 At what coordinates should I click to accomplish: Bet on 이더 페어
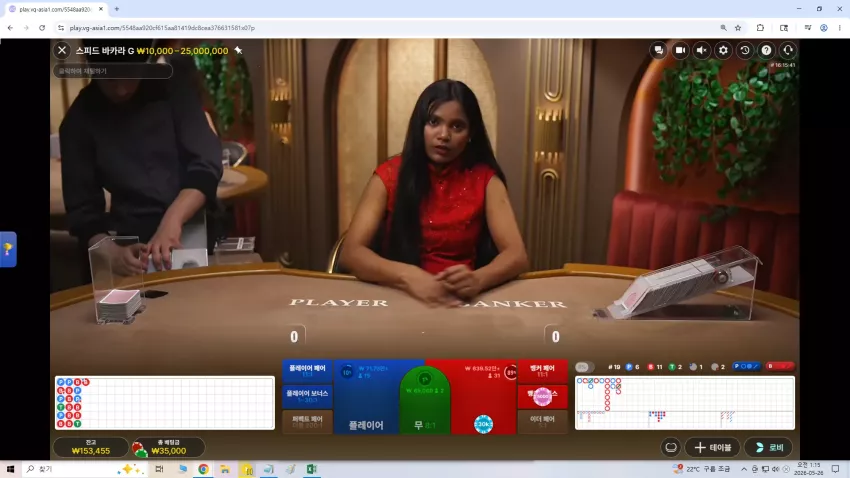point(542,422)
